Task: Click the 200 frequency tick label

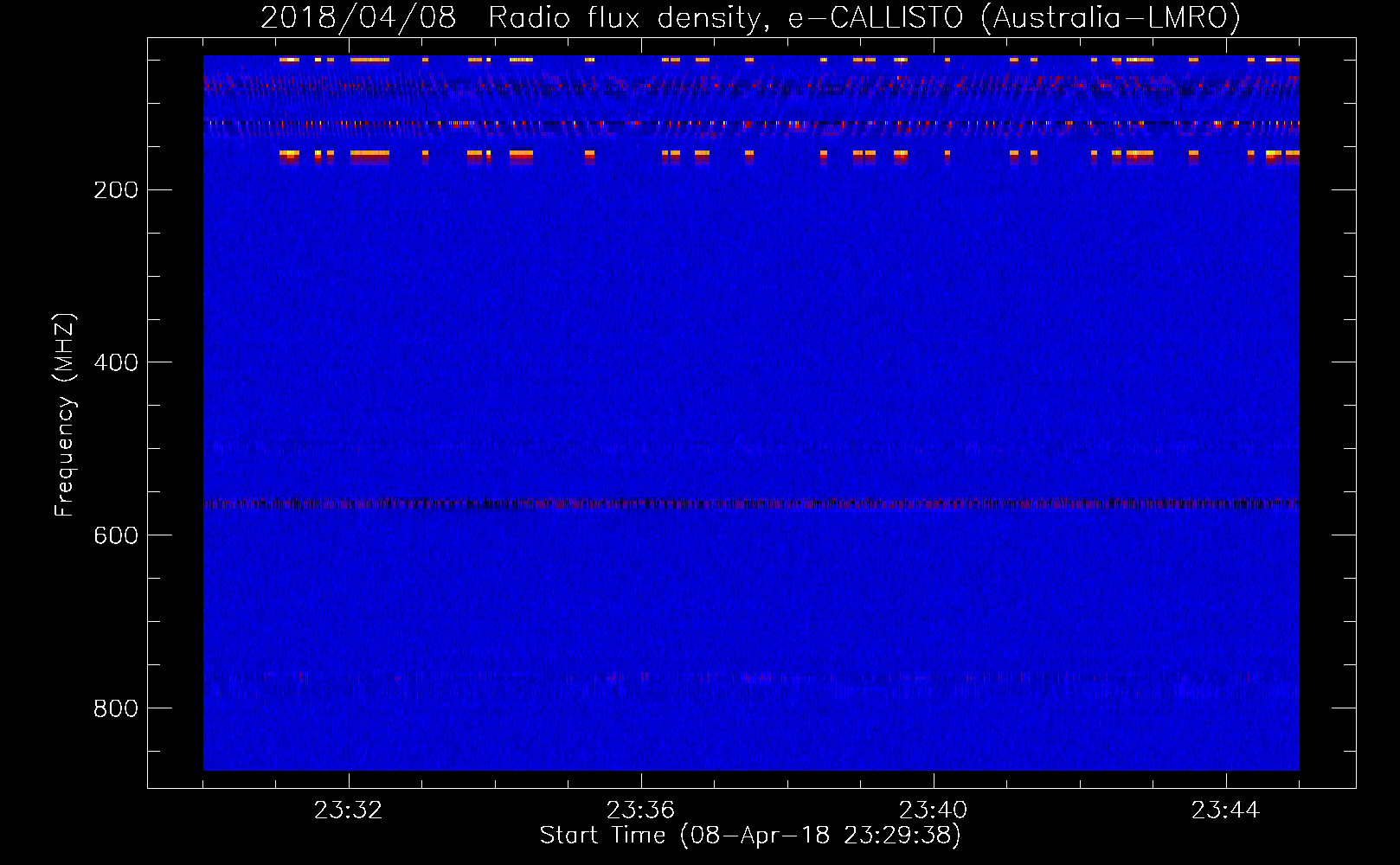Action: 116,190
